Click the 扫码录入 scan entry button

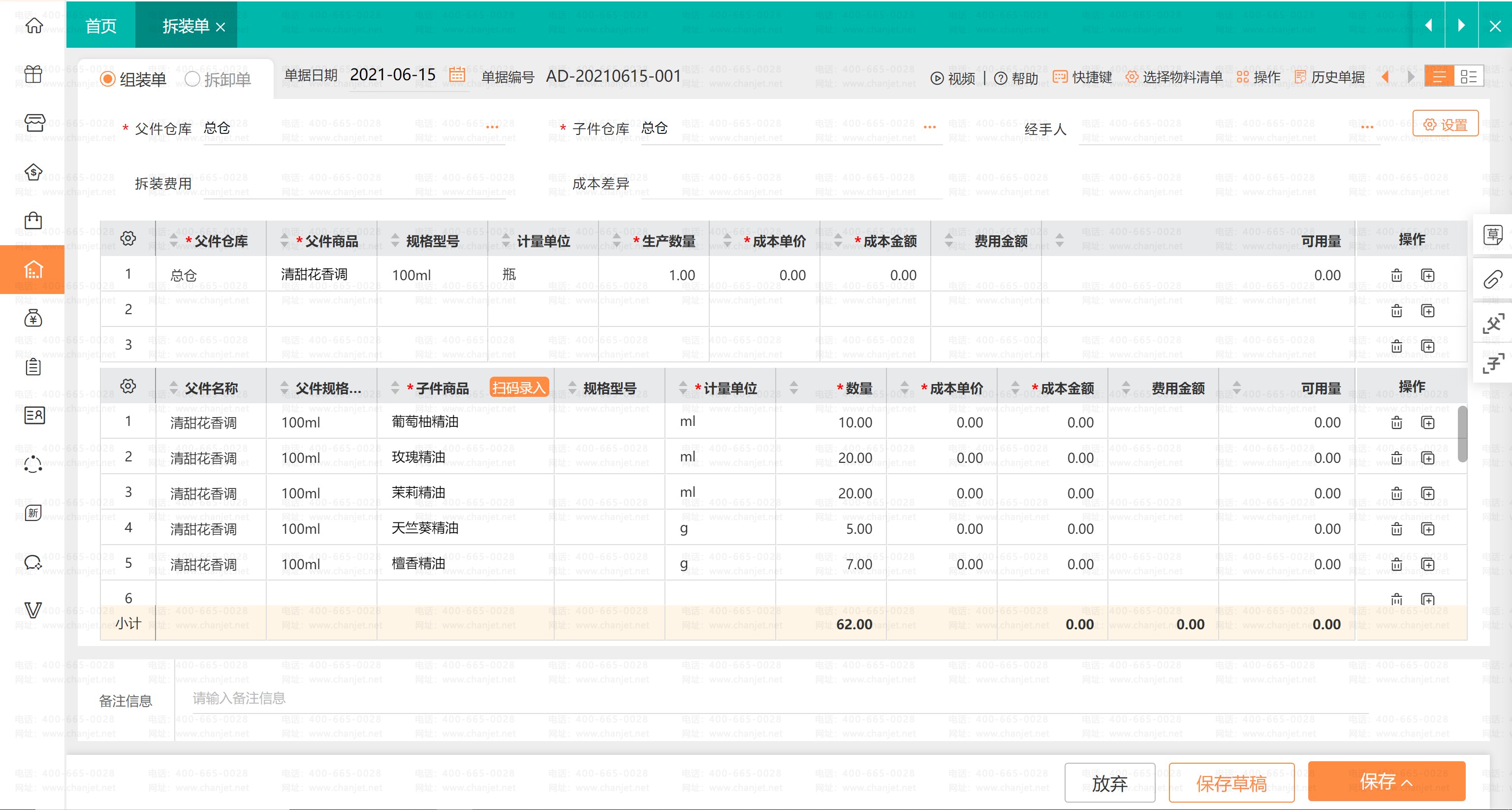[519, 388]
